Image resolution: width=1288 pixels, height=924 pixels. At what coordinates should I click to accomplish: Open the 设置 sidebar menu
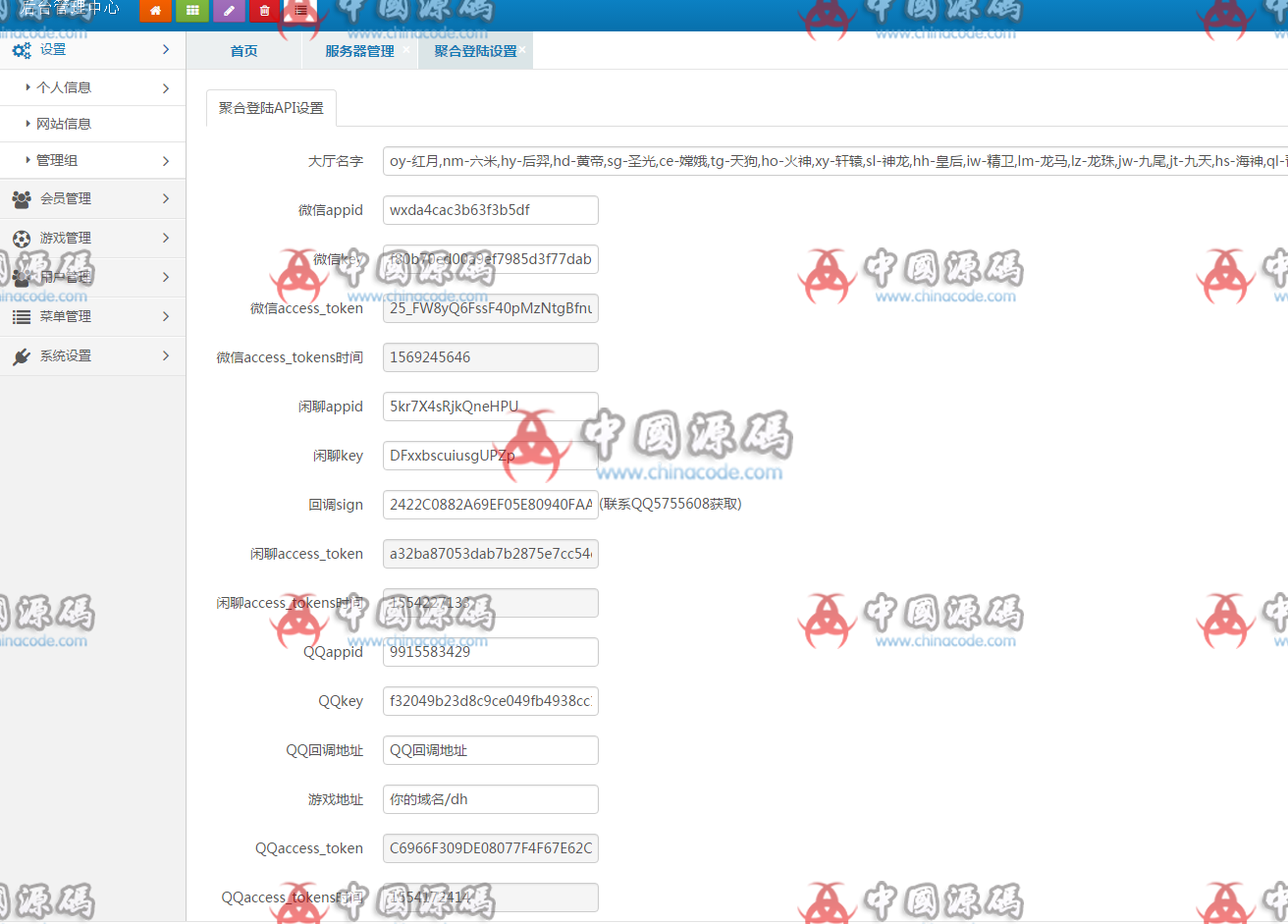92,49
